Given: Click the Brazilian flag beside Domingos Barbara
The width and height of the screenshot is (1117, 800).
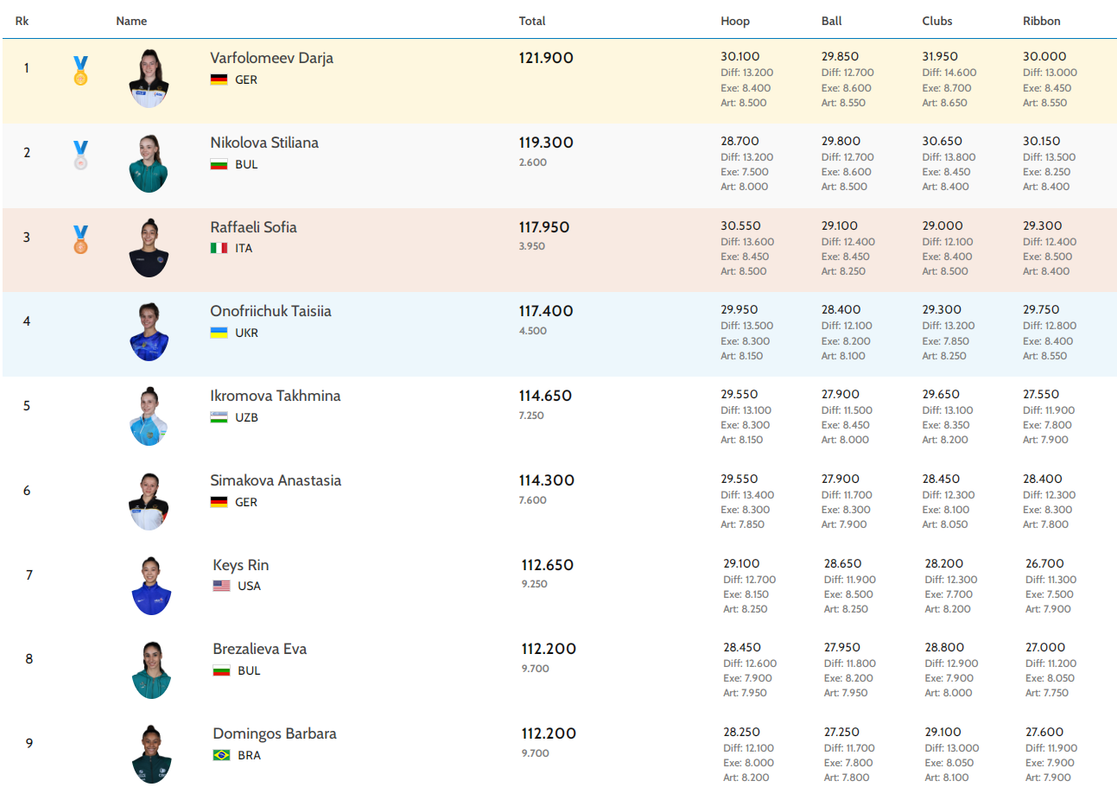Looking at the screenshot, I should 222,755.
